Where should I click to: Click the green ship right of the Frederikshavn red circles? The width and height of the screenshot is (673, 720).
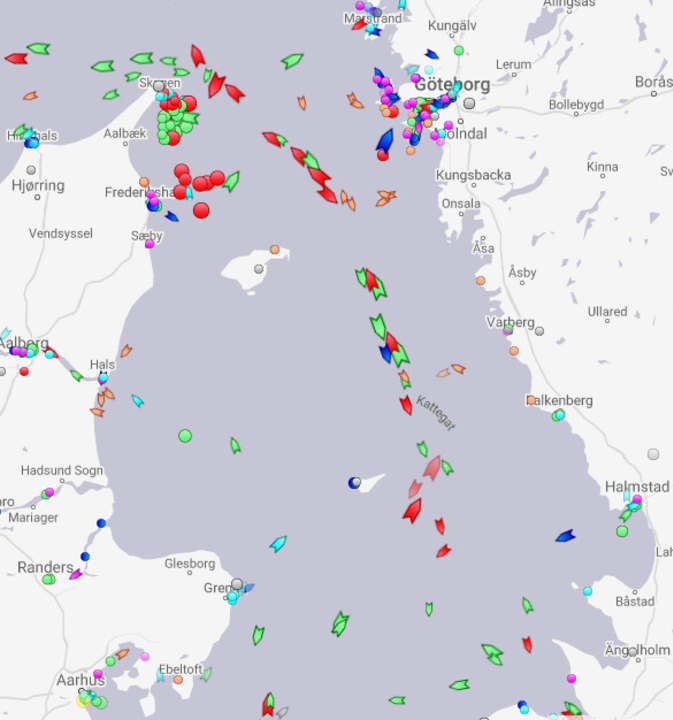231,181
